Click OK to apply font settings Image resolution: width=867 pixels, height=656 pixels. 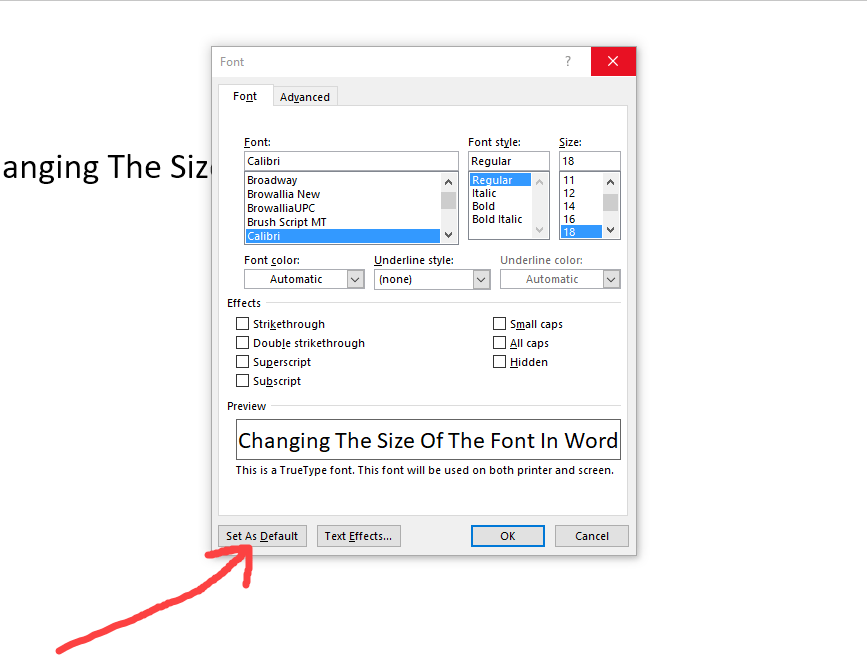point(507,536)
